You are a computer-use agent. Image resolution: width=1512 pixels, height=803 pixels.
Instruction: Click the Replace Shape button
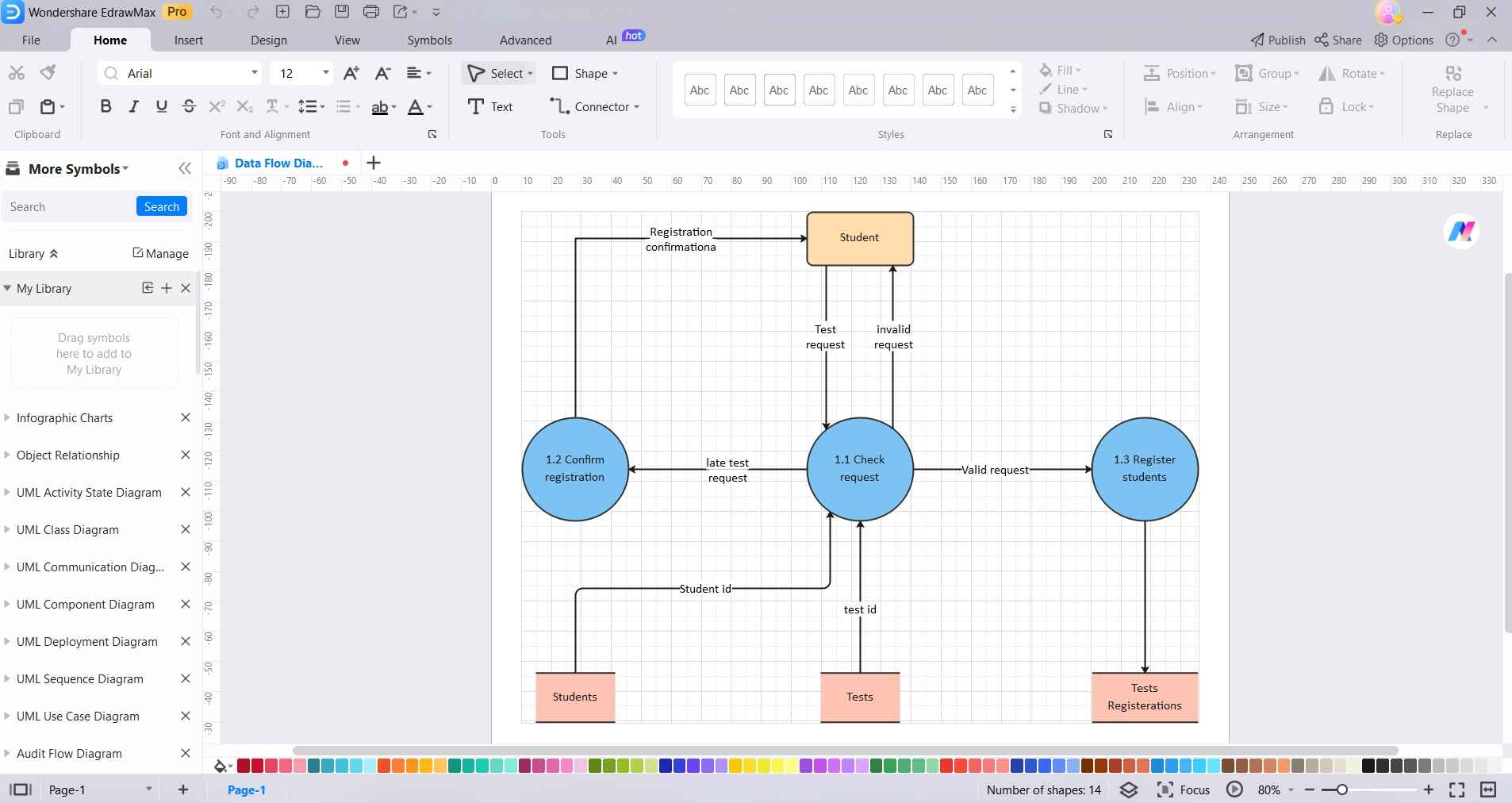coord(1453,90)
